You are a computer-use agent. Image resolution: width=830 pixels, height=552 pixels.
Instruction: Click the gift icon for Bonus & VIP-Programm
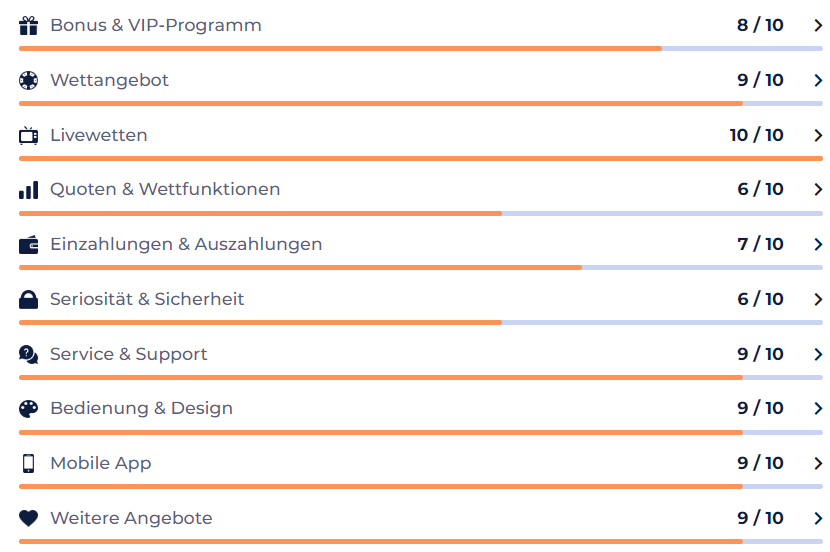(29, 25)
